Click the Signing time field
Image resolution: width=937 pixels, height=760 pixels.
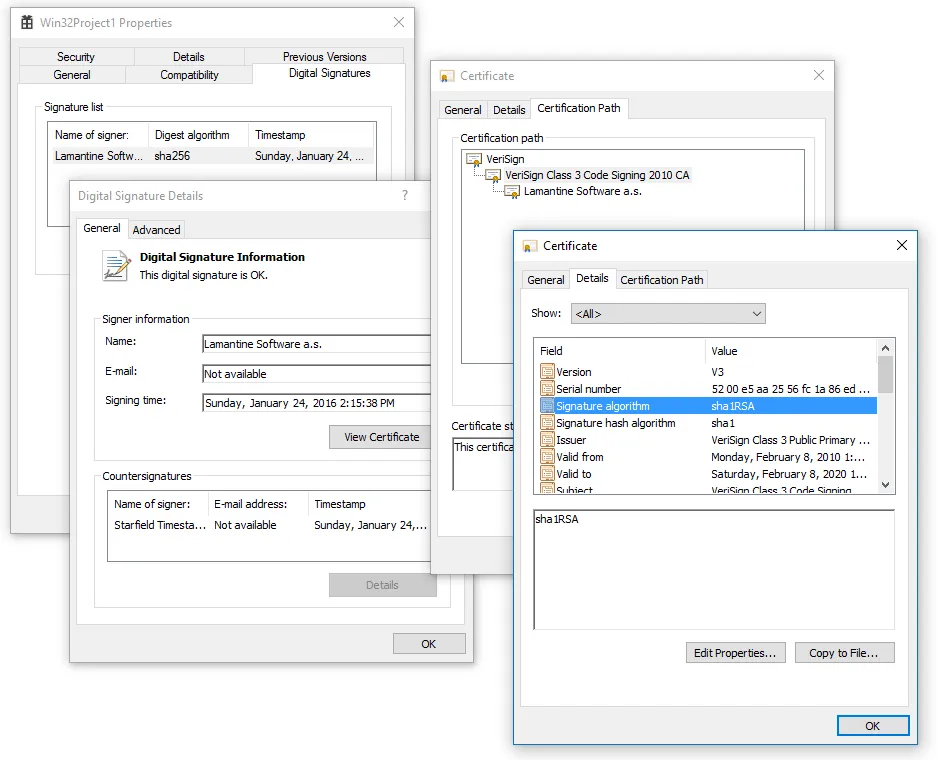pyautogui.click(x=316, y=403)
